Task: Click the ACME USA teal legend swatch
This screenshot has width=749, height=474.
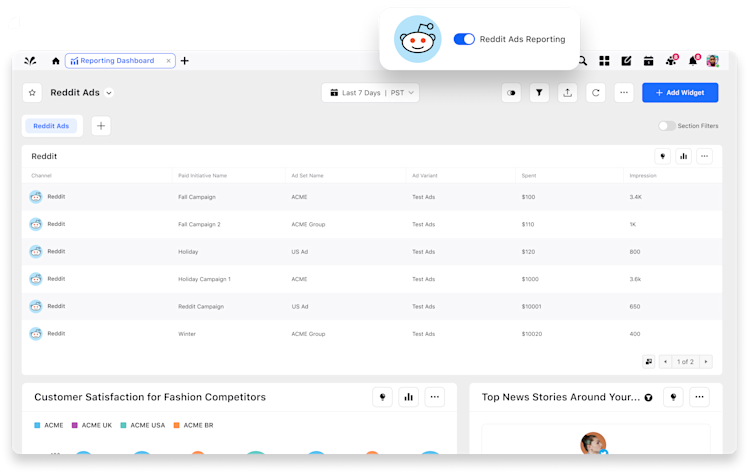Action: [123, 425]
